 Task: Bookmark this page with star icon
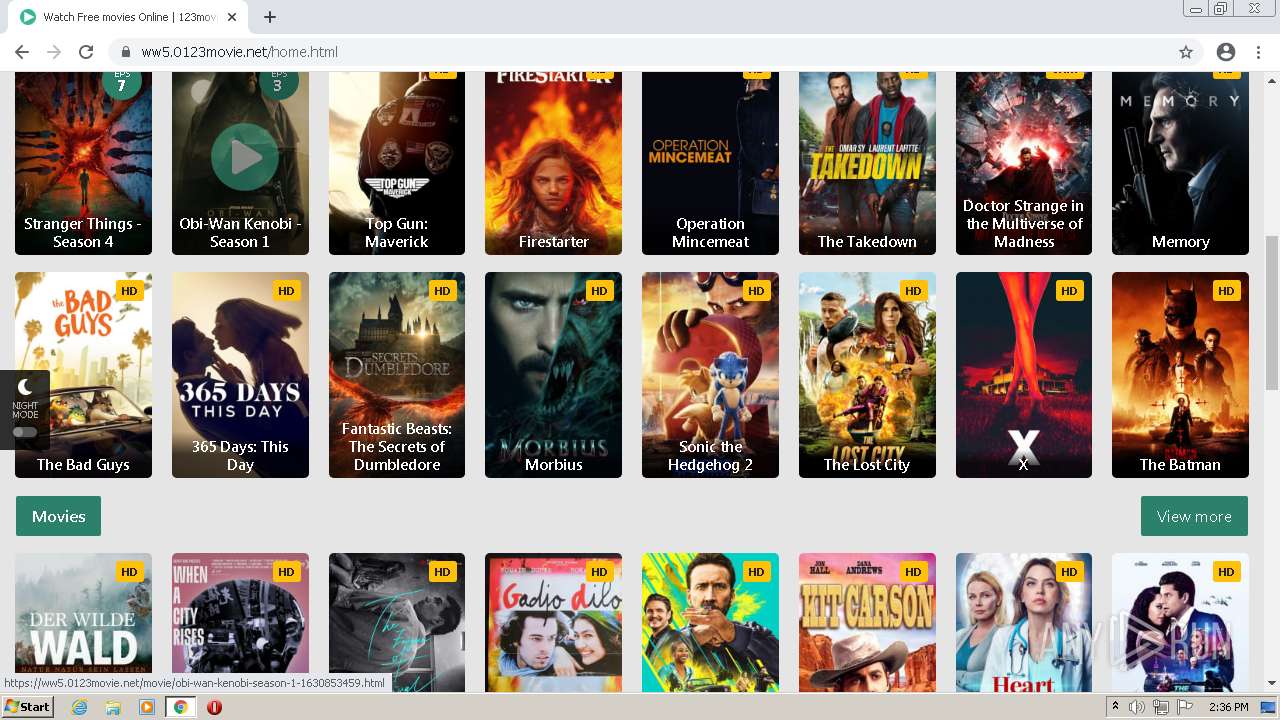pyautogui.click(x=1186, y=52)
